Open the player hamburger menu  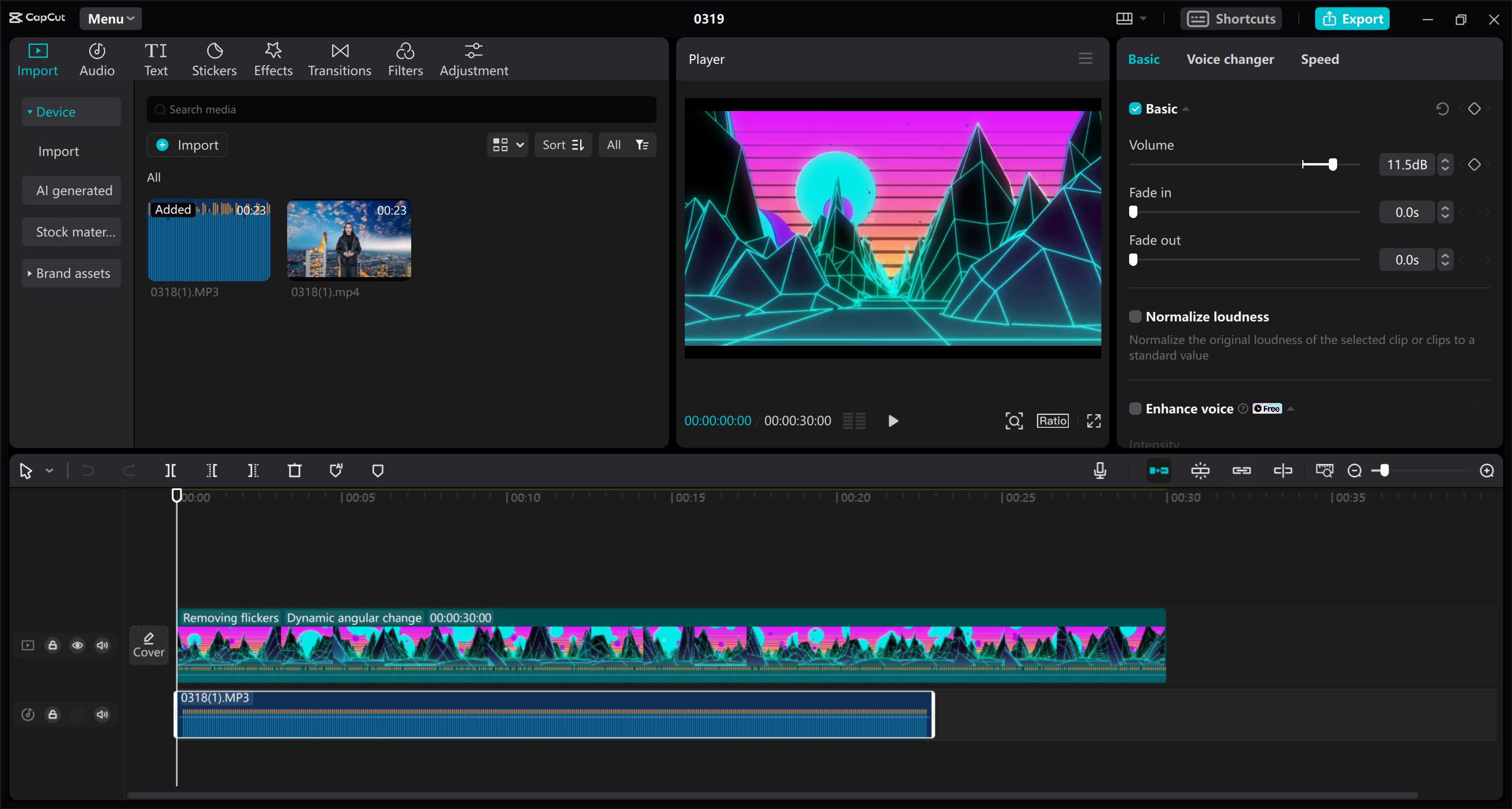pos(1085,59)
